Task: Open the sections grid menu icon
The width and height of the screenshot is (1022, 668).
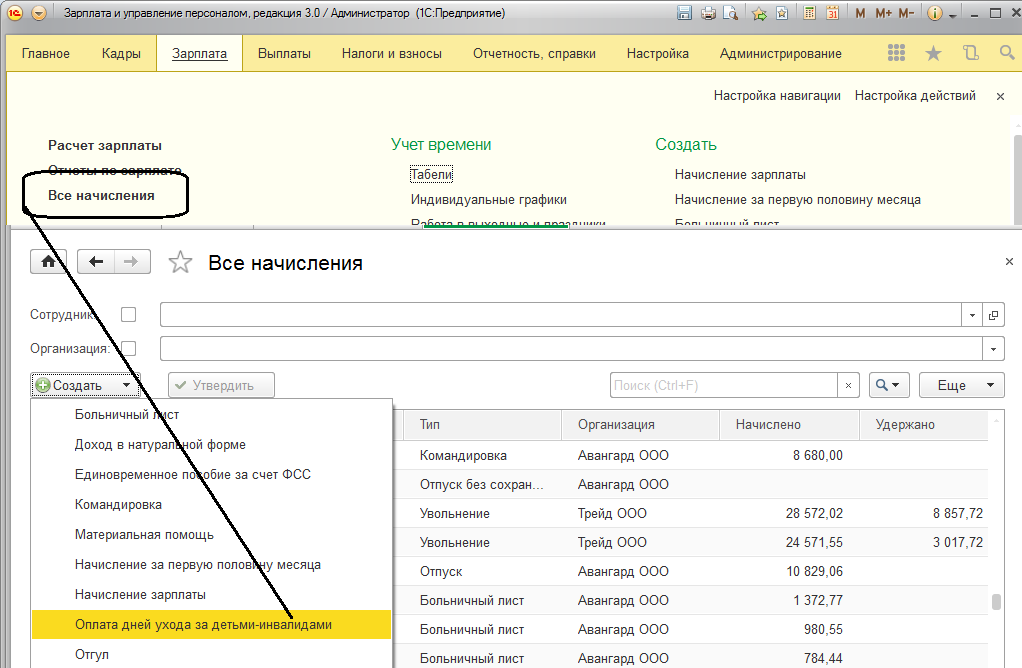Action: 897,53
